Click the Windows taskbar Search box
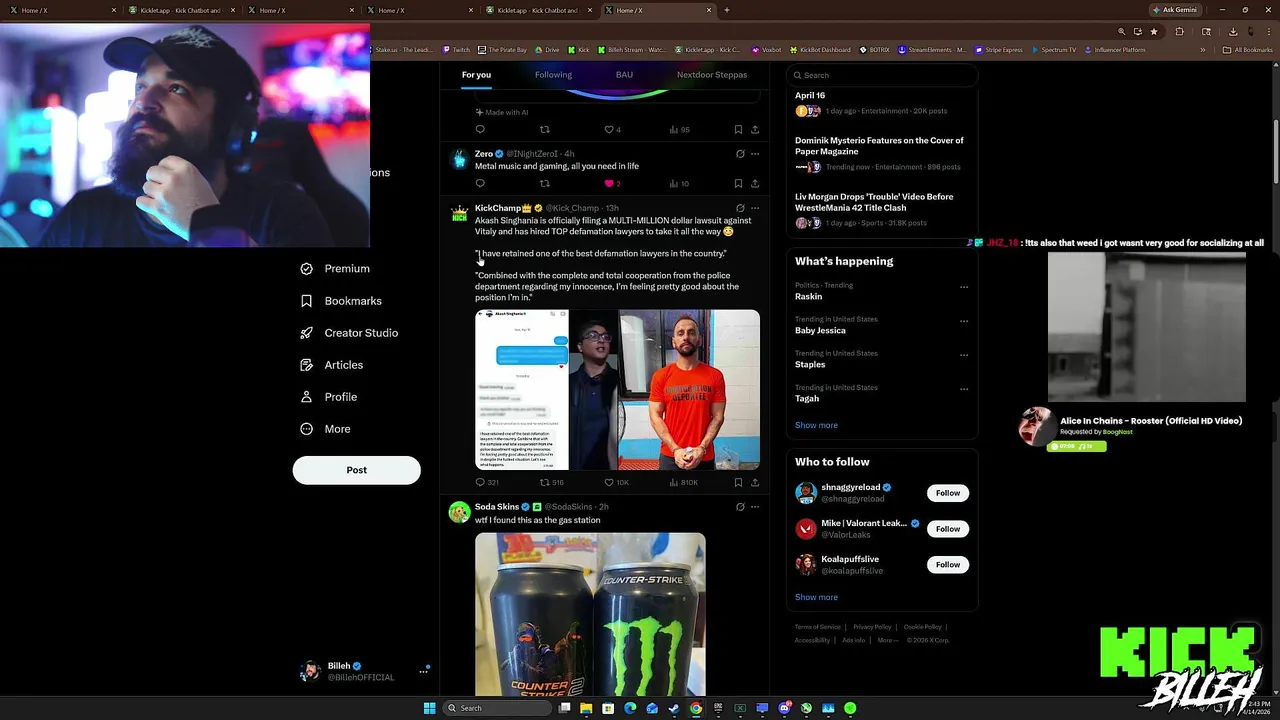 click(497, 708)
